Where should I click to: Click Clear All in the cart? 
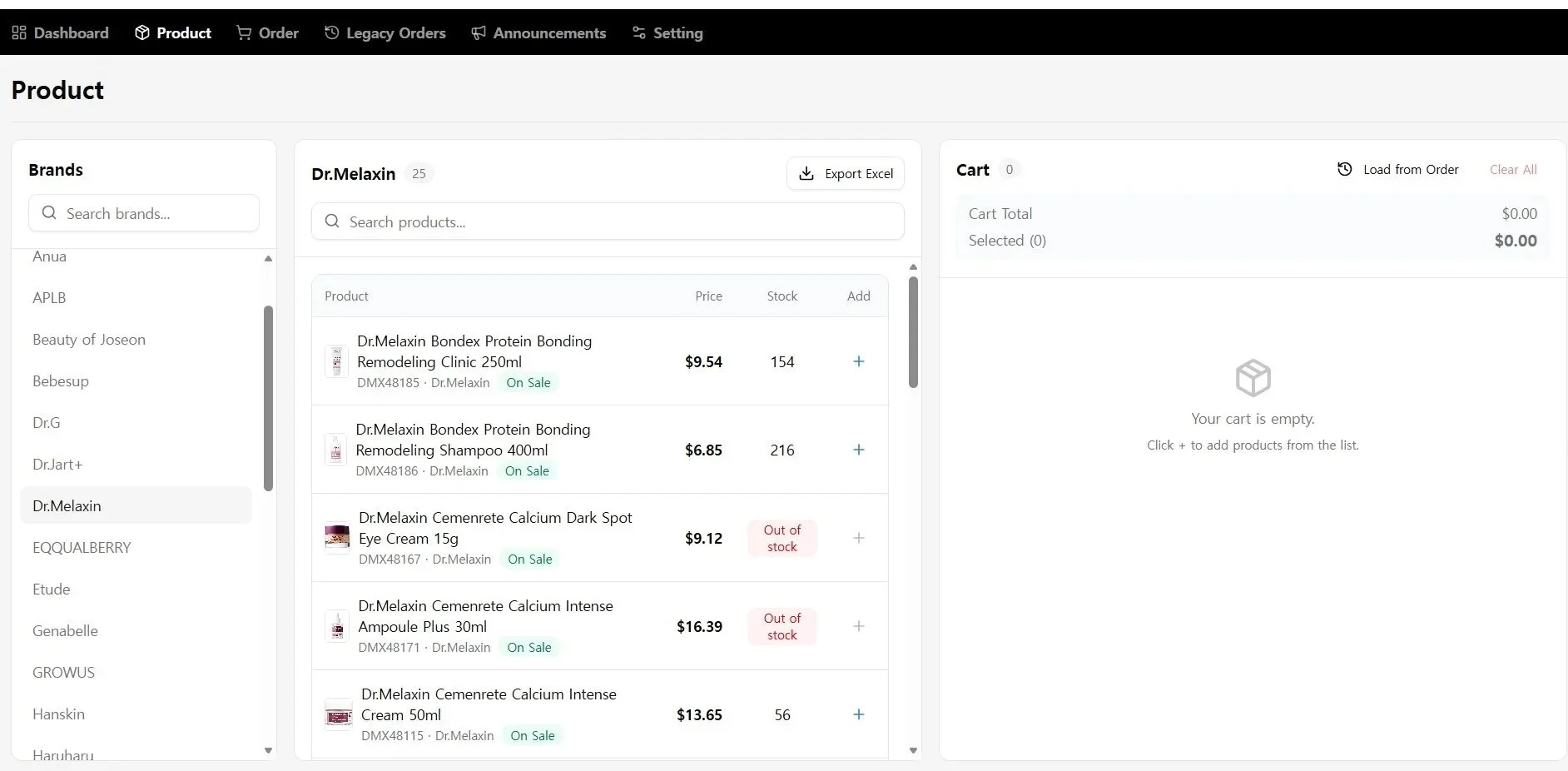(1513, 169)
